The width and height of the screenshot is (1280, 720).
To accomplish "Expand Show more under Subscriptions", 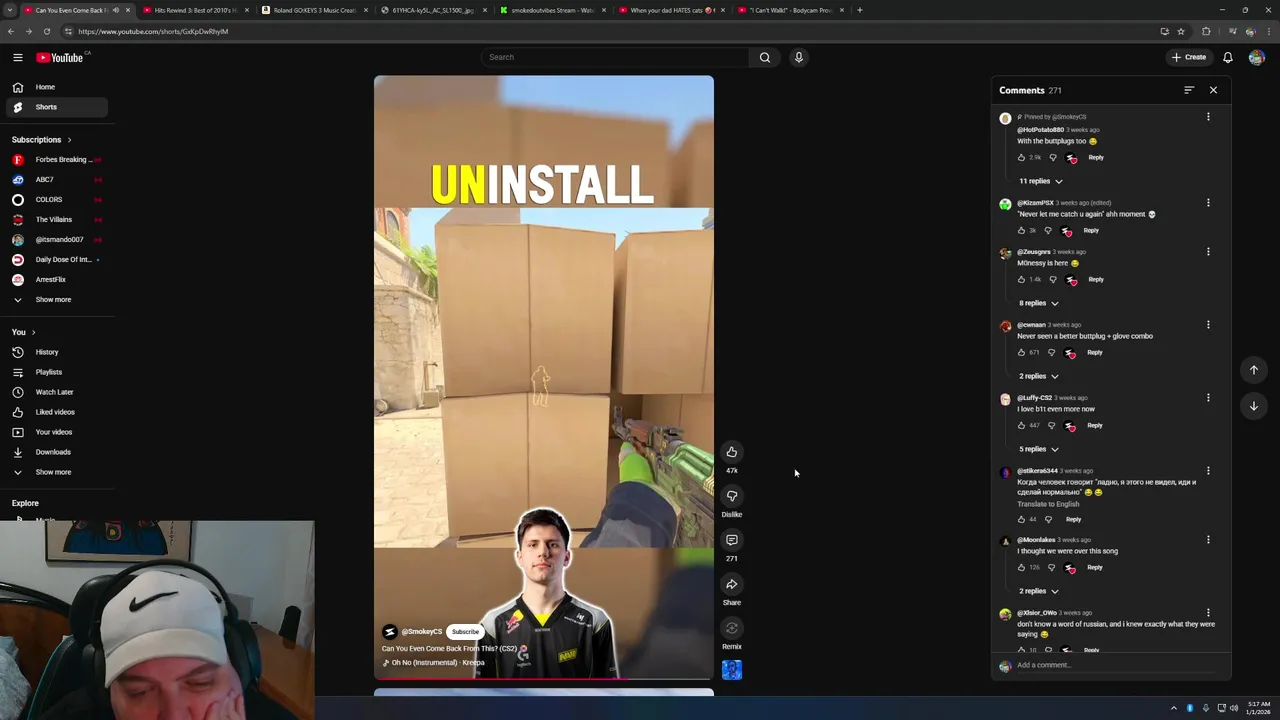I will tap(54, 300).
